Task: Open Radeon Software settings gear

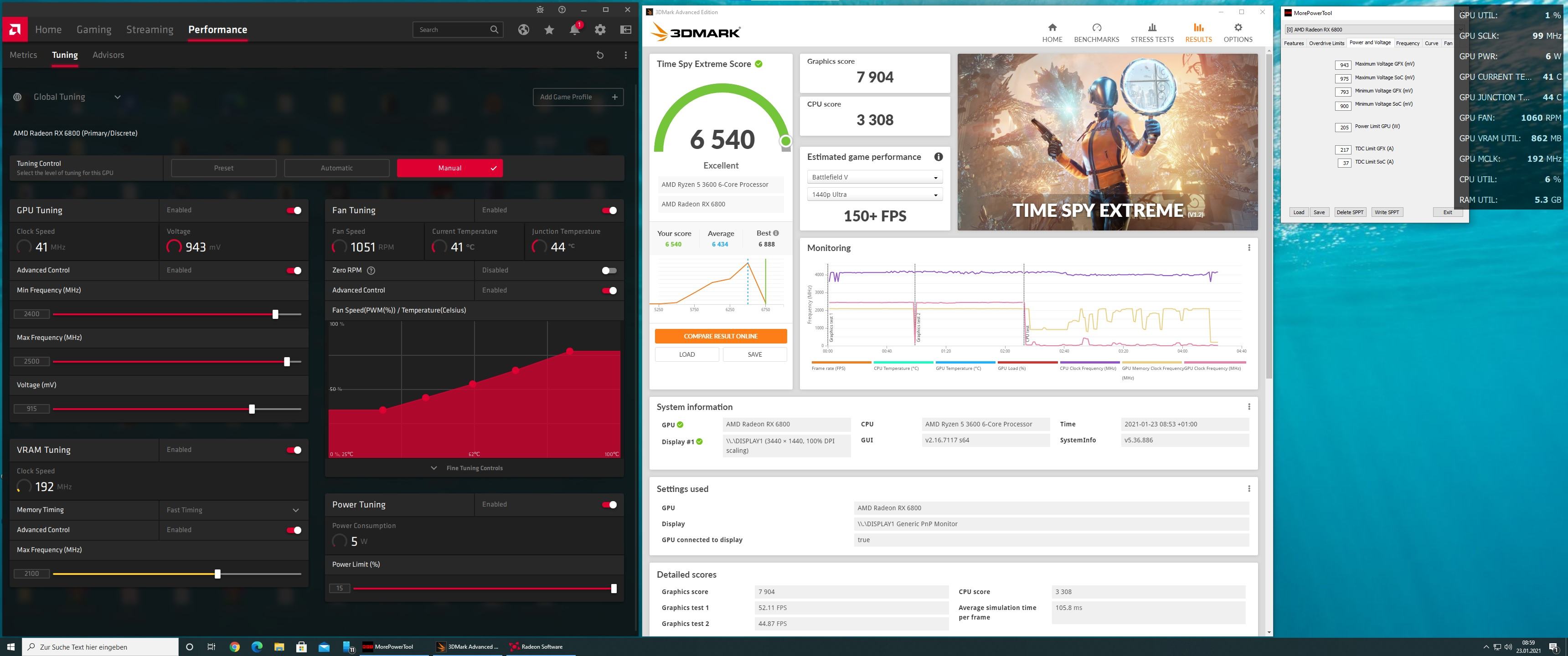Action: click(600, 30)
